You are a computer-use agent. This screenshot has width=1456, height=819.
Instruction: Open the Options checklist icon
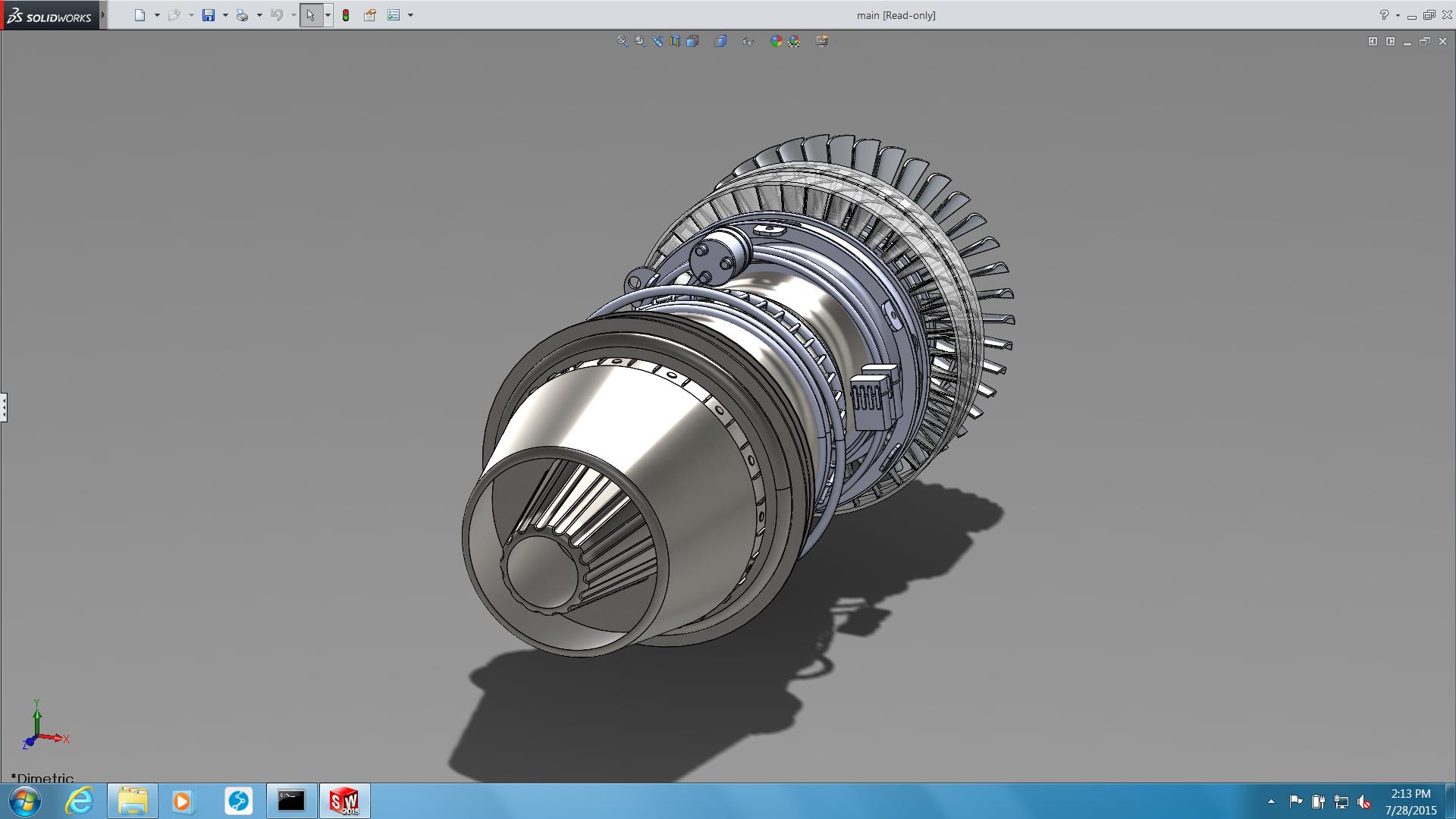[x=394, y=15]
